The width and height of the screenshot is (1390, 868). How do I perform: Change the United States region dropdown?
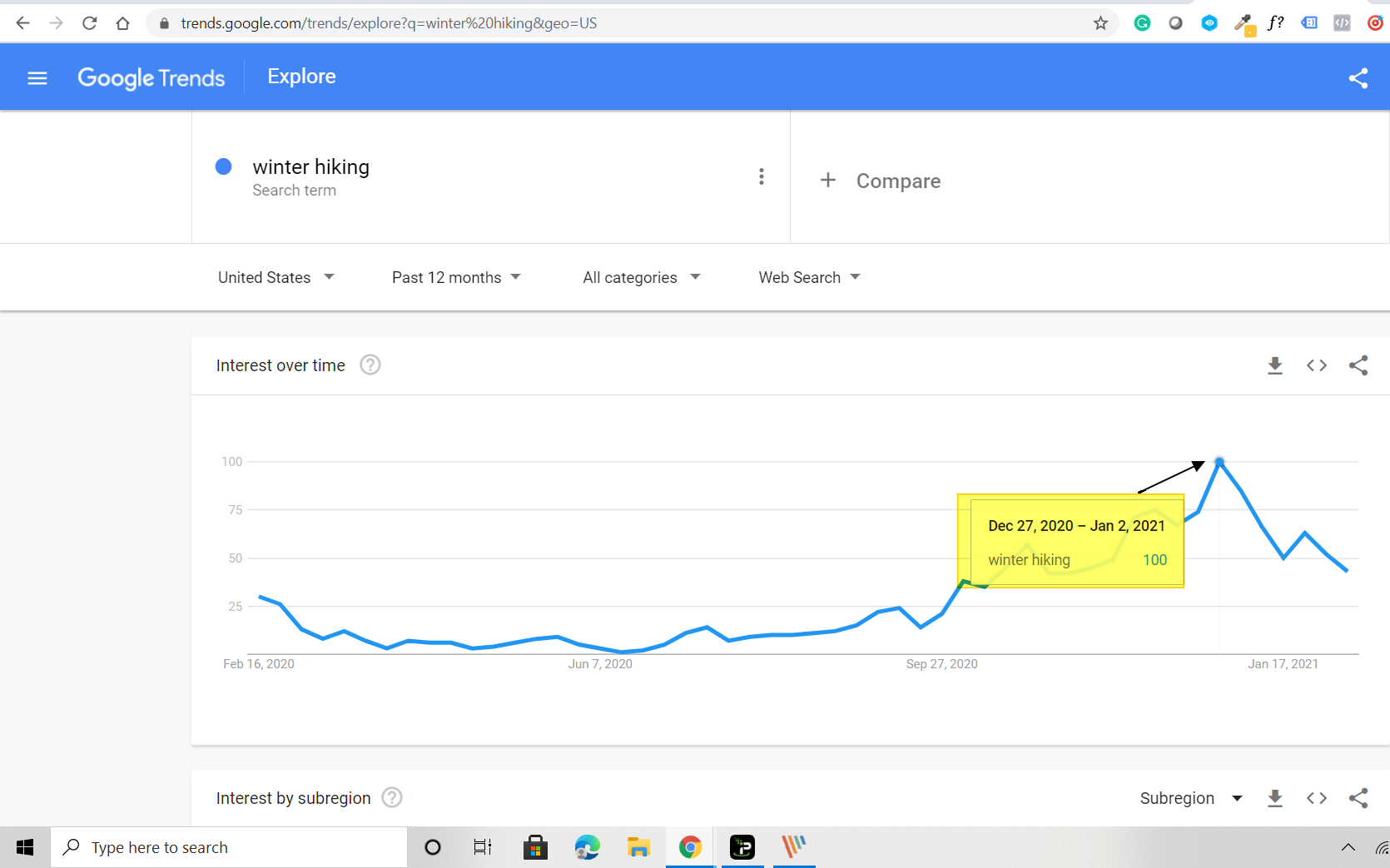click(x=276, y=277)
